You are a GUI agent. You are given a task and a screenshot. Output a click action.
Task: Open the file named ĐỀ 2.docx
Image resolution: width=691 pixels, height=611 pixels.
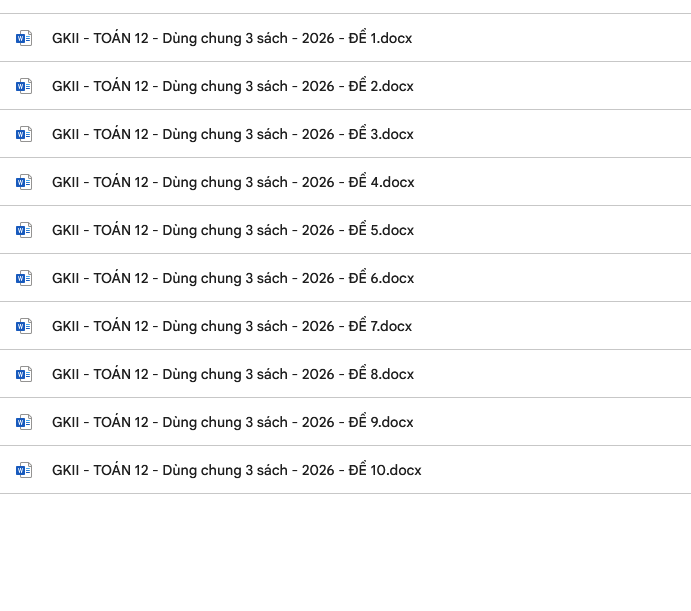233,86
